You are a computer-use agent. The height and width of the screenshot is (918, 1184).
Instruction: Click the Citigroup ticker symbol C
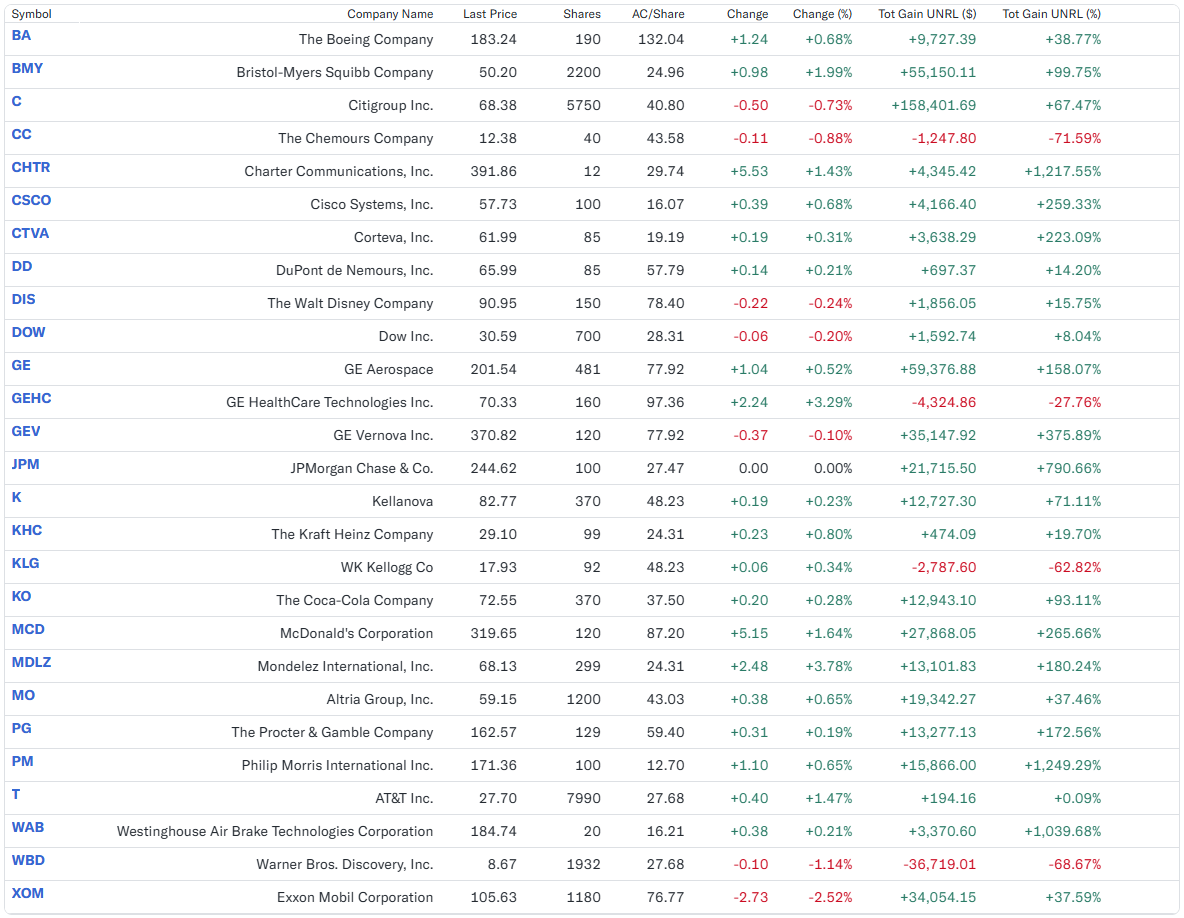17,101
